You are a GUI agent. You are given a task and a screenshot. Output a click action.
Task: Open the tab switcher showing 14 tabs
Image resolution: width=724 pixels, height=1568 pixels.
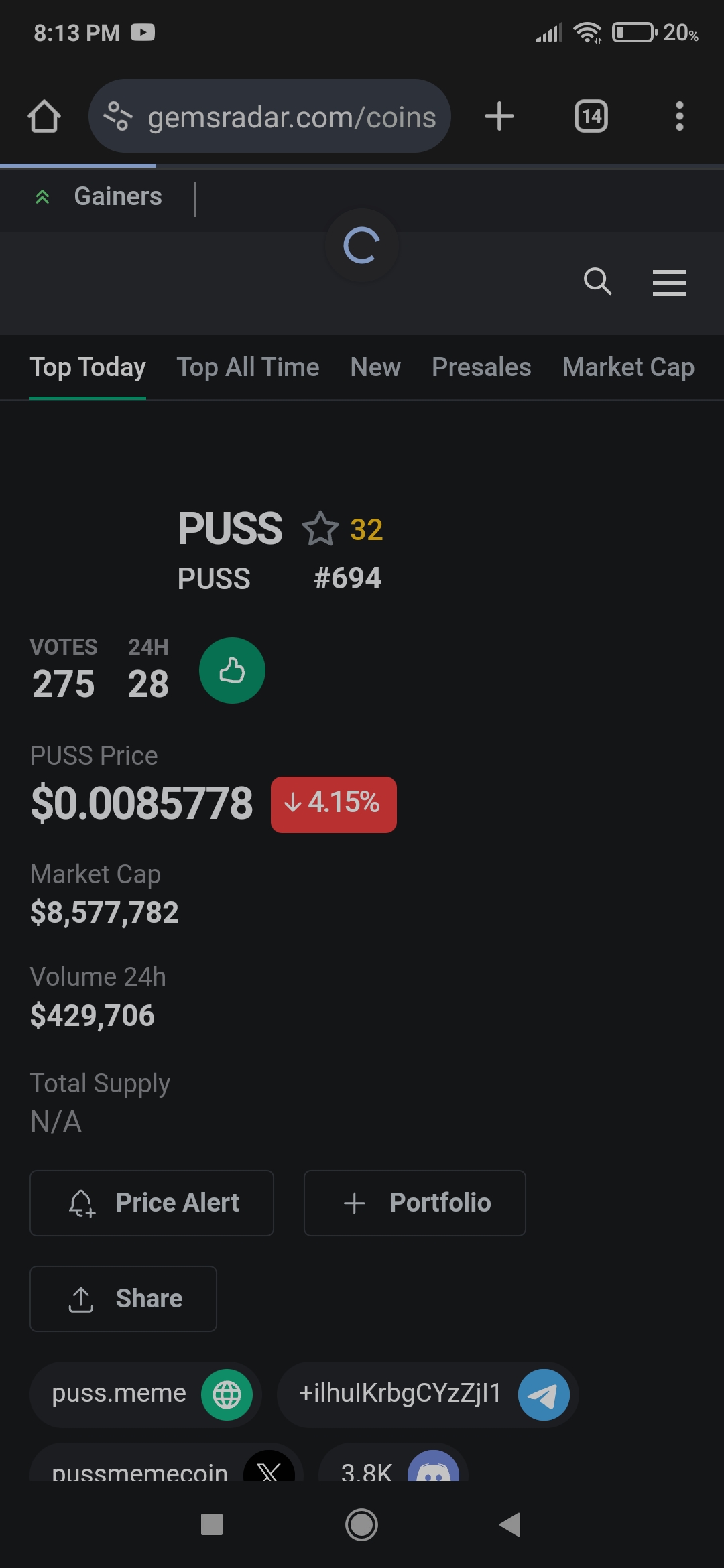pyautogui.click(x=591, y=117)
